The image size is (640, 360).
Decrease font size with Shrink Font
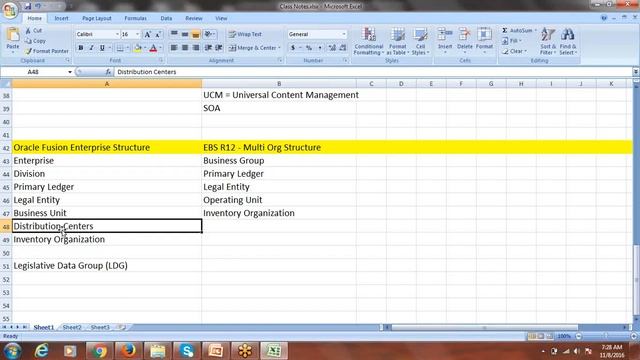[x=158, y=34]
